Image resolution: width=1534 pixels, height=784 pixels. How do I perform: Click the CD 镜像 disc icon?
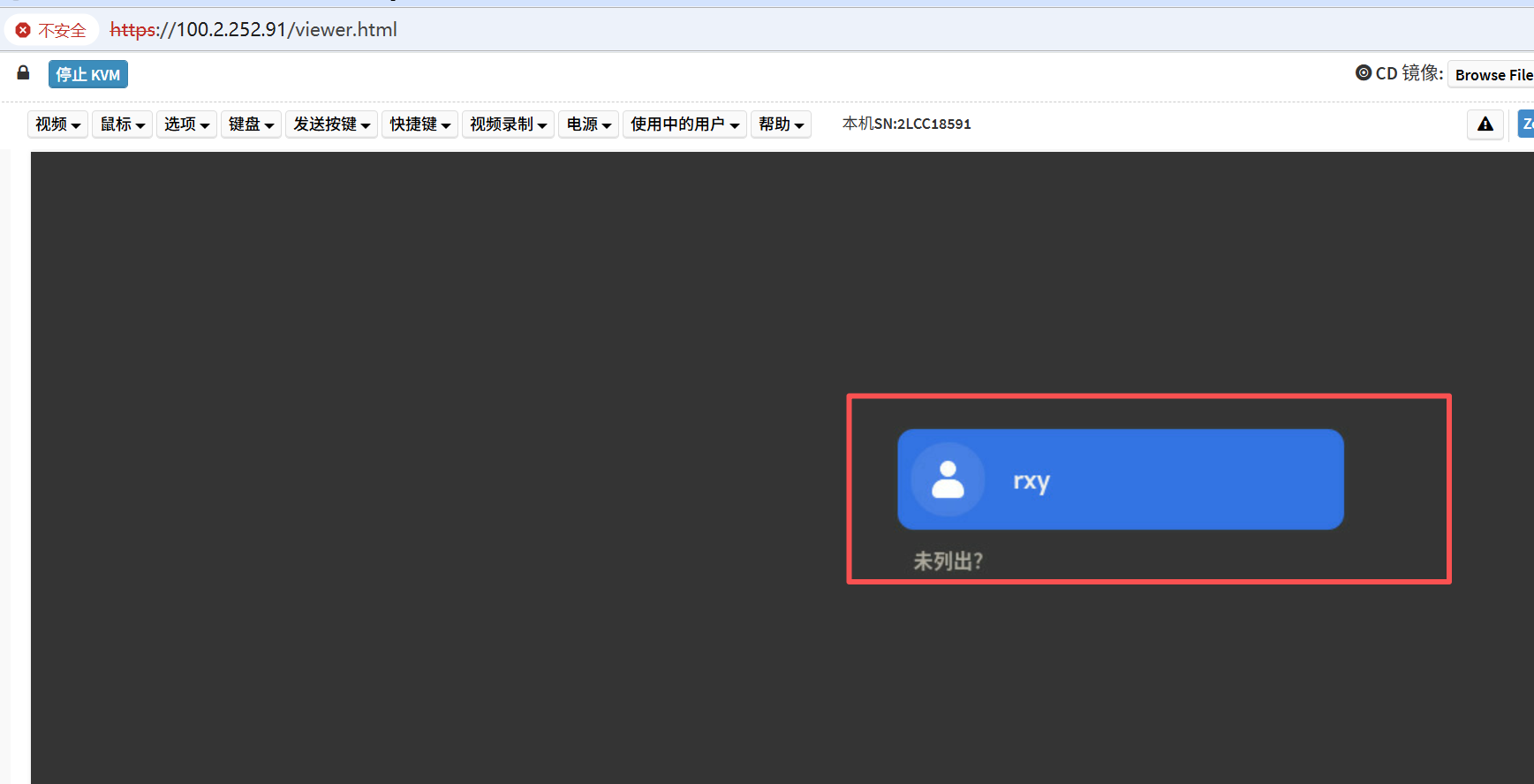tap(1364, 73)
